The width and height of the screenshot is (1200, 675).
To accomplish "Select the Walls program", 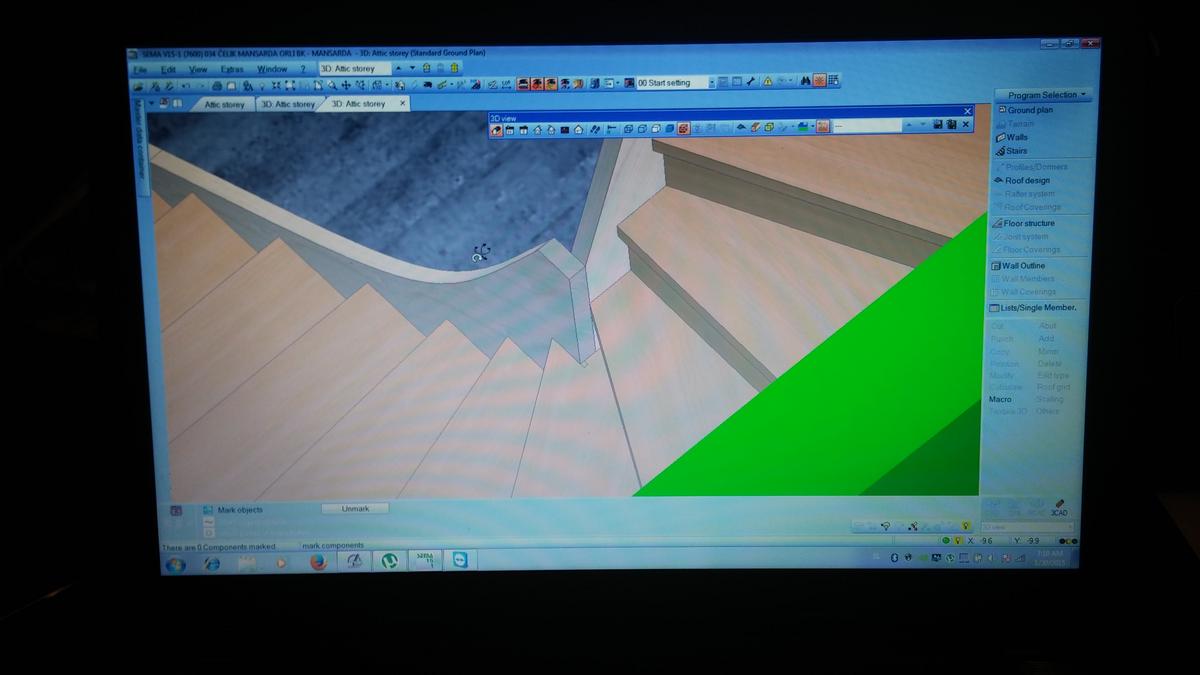I will pyautogui.click(x=1011, y=137).
